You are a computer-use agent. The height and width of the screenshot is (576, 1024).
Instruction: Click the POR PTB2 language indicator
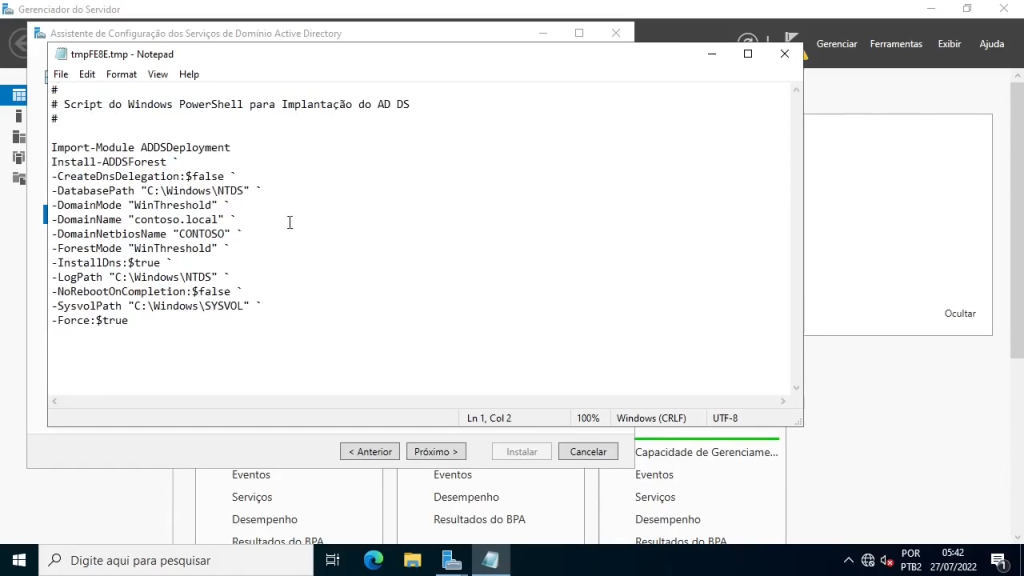tap(911, 560)
